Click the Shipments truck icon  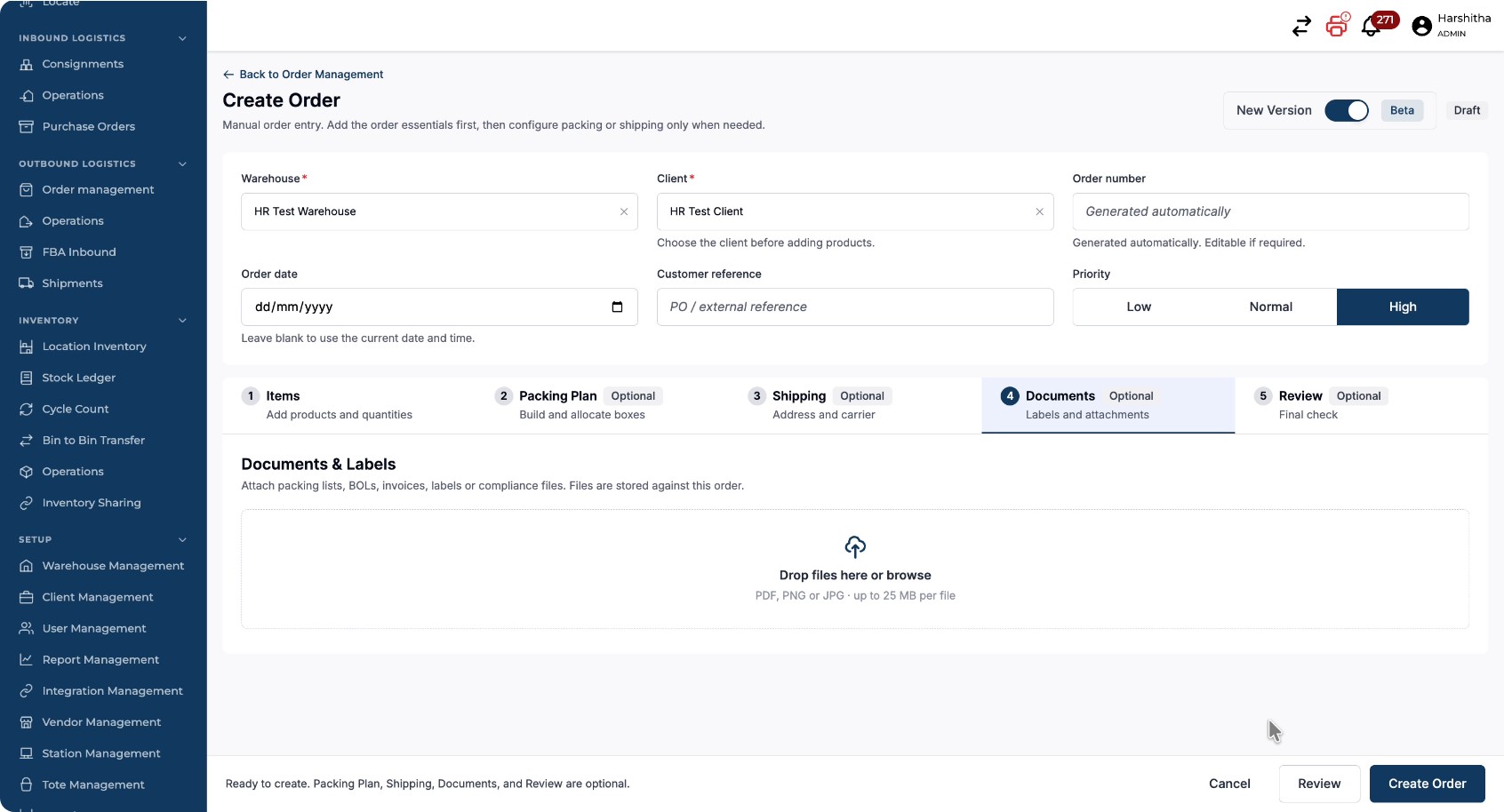27,283
